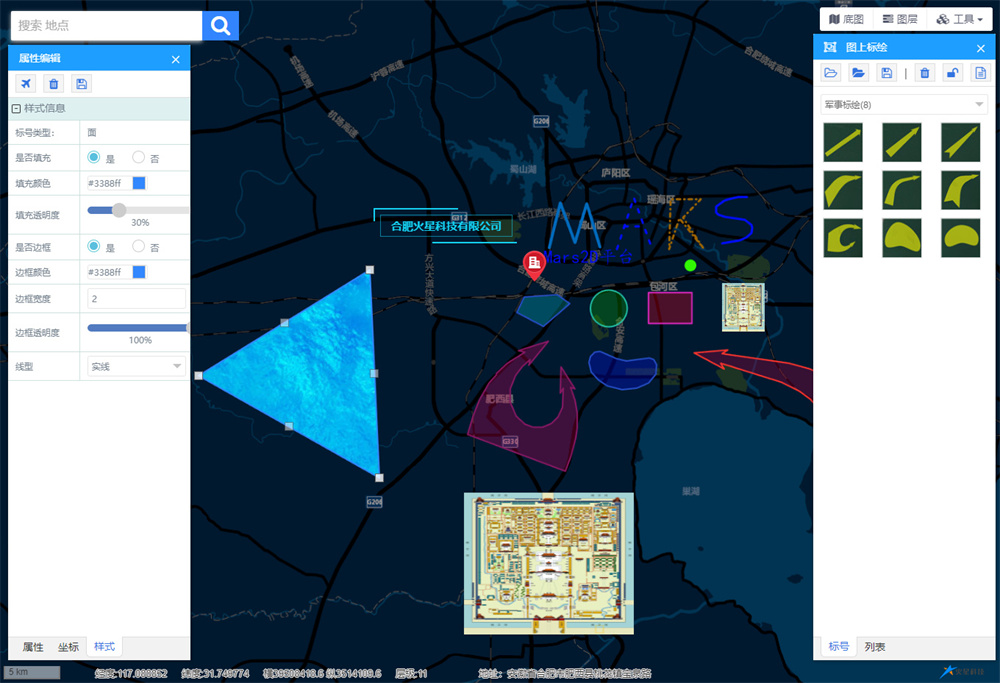Click the first open-folder icon in 图上标绘
The width and height of the screenshot is (1000, 683).
[831, 73]
